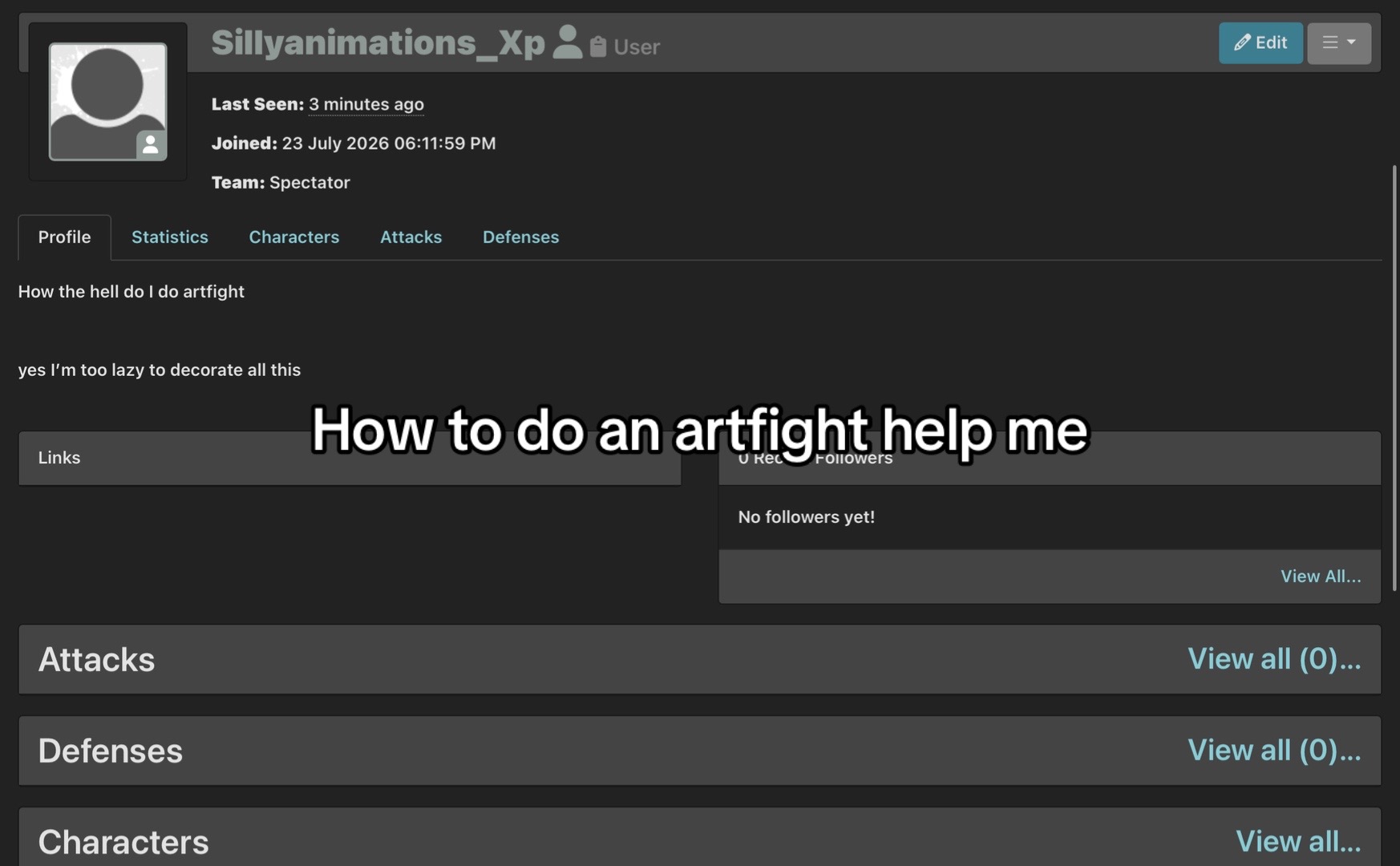
Task: Click the Edit profile button
Action: click(x=1260, y=42)
